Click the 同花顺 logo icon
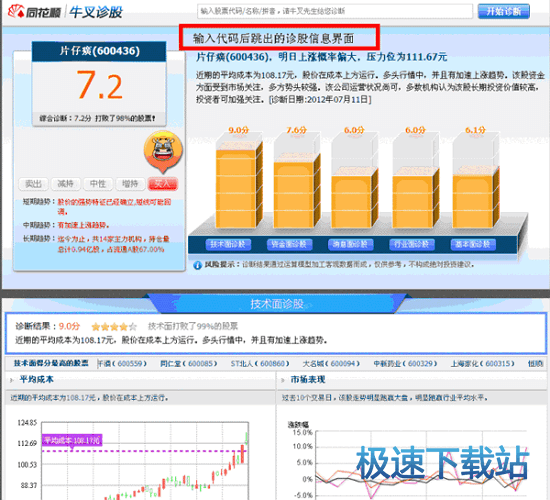Screen dimensions: 550x500 tap(16, 12)
